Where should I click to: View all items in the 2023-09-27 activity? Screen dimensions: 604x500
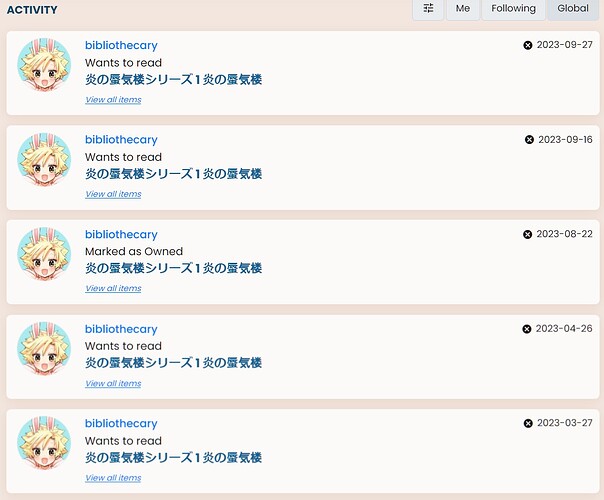[x=113, y=100]
